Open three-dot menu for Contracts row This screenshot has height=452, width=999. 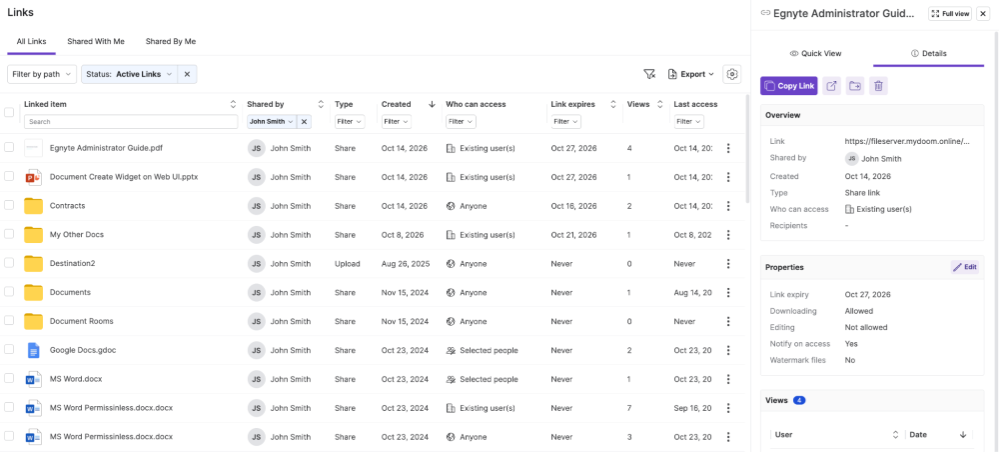[x=728, y=206]
